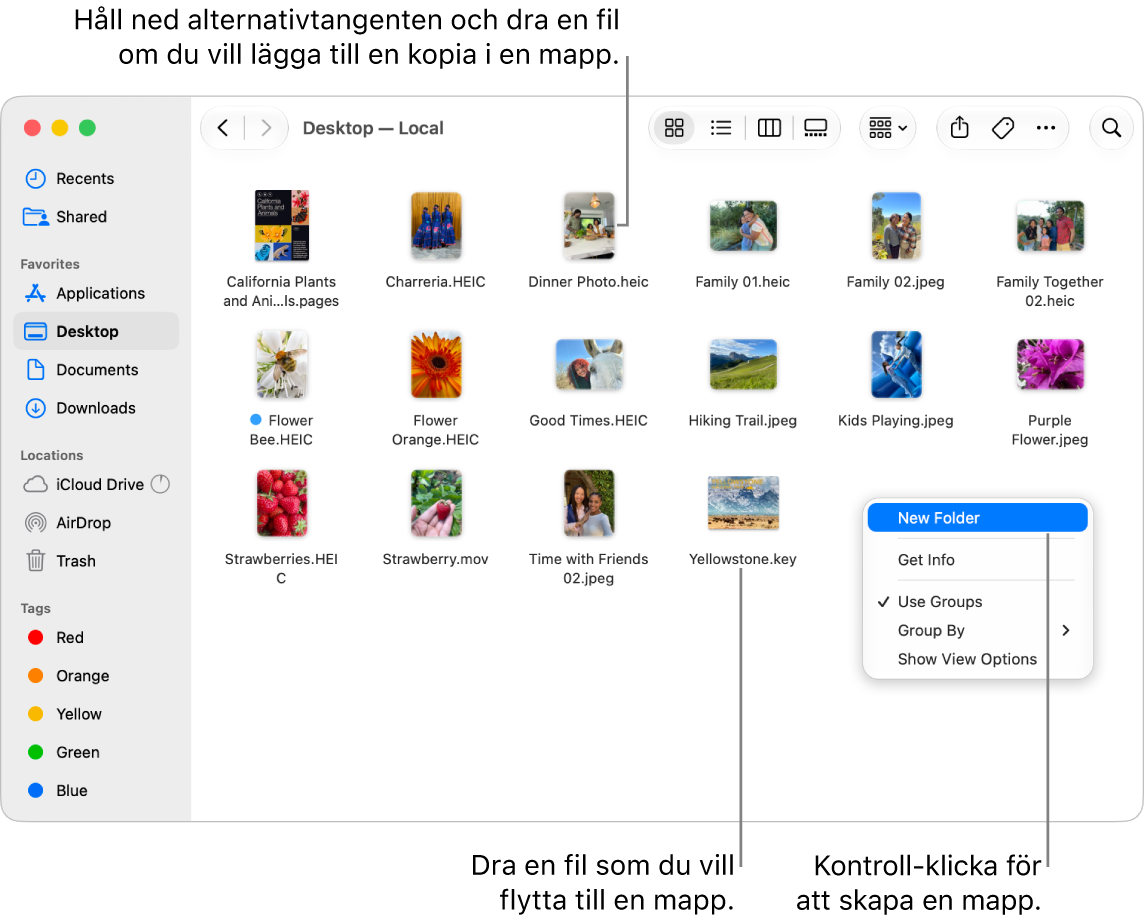1144x920 pixels.
Task: Expand the Group By submenu
Action: 977,630
